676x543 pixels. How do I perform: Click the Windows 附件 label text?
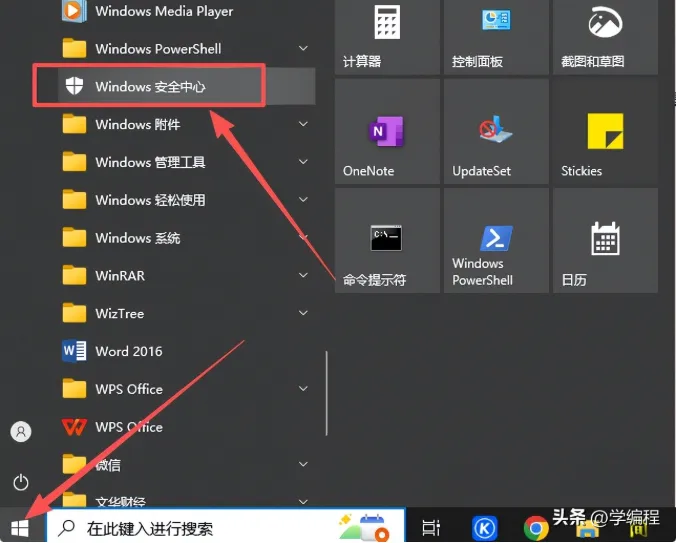click(x=138, y=125)
